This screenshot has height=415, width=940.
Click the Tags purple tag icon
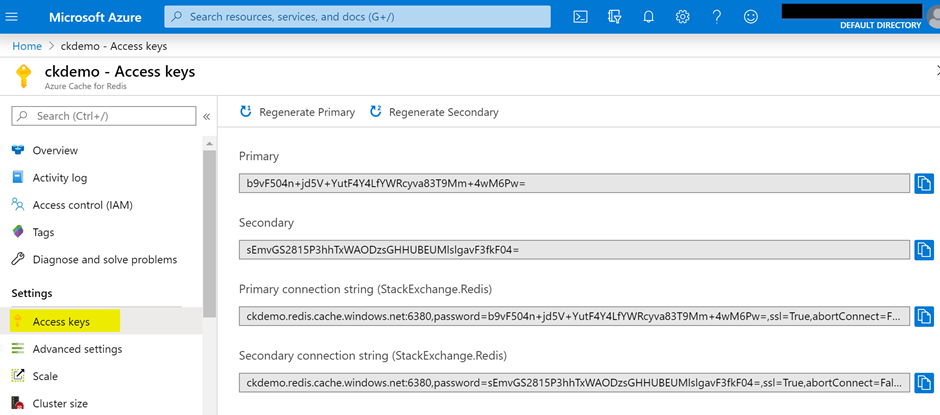[18, 232]
